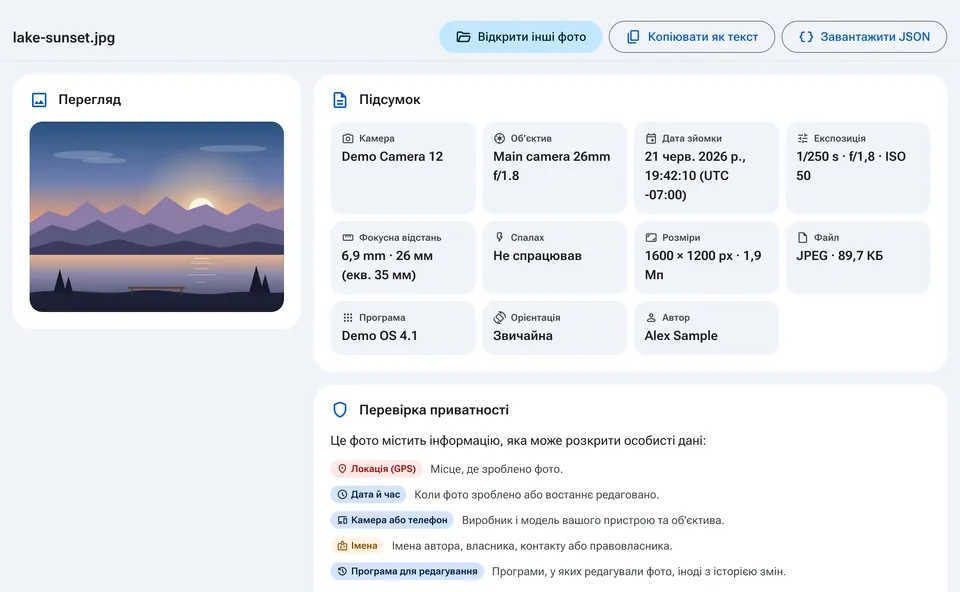The image size is (960, 592).
Task: Click Копіювати як текст button
Action: pyautogui.click(x=692, y=37)
